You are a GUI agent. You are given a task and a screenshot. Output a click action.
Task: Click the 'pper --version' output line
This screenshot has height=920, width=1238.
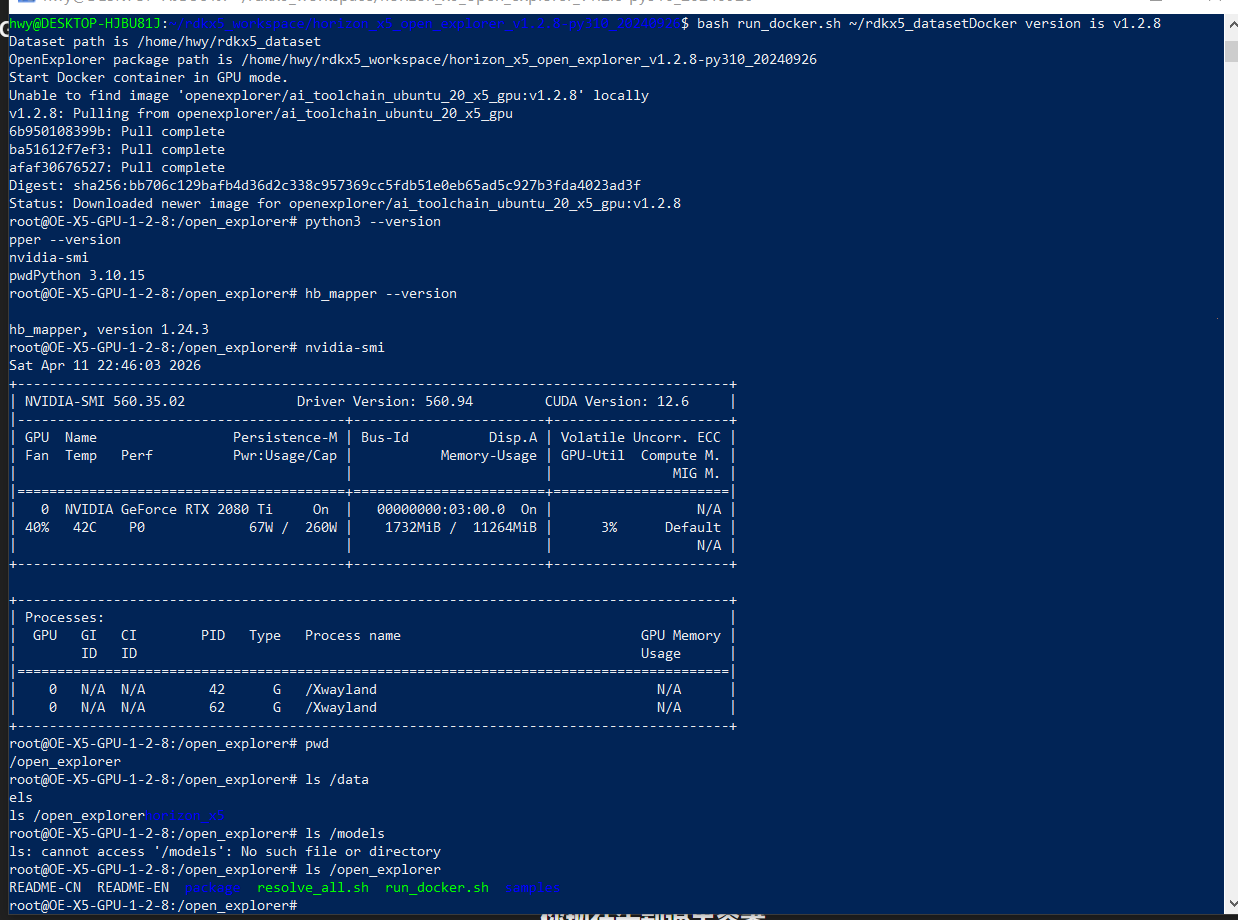pos(65,239)
